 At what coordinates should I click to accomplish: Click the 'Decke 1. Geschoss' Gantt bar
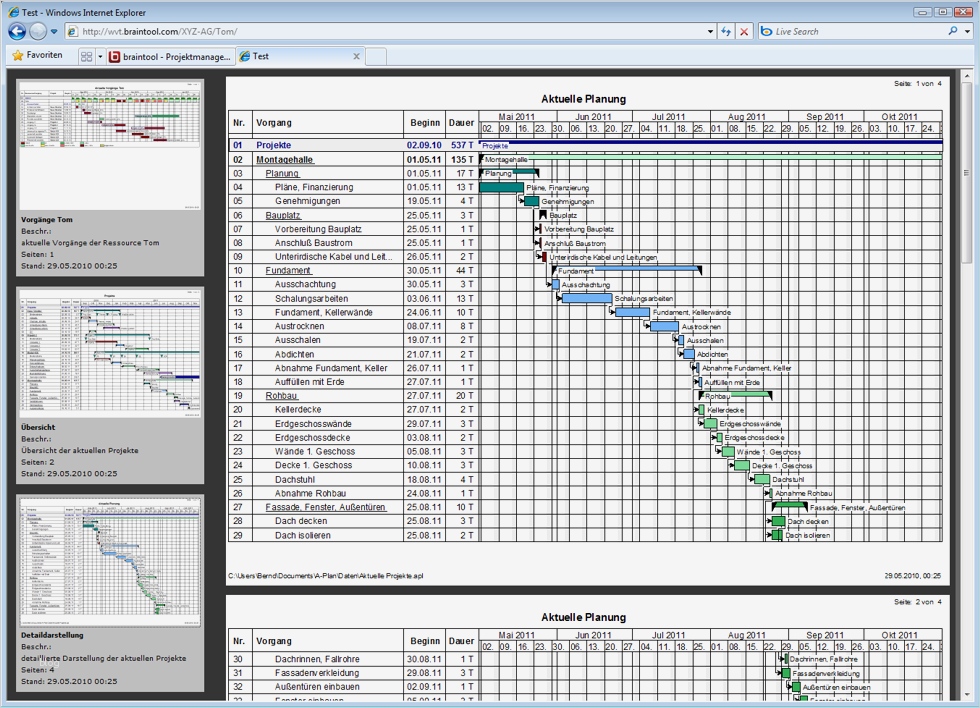[x=742, y=466]
